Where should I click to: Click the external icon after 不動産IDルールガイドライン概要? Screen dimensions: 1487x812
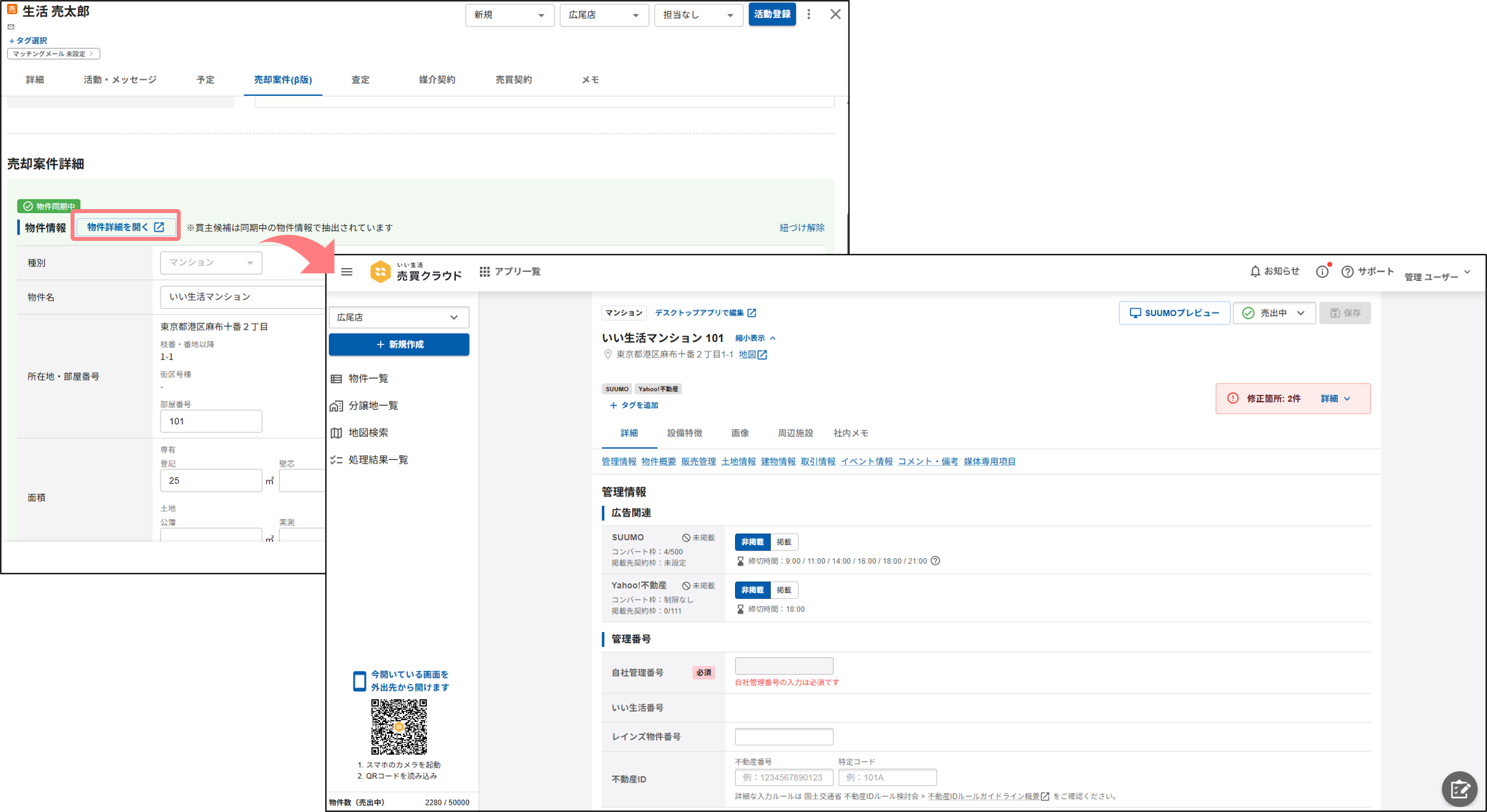(1045, 796)
